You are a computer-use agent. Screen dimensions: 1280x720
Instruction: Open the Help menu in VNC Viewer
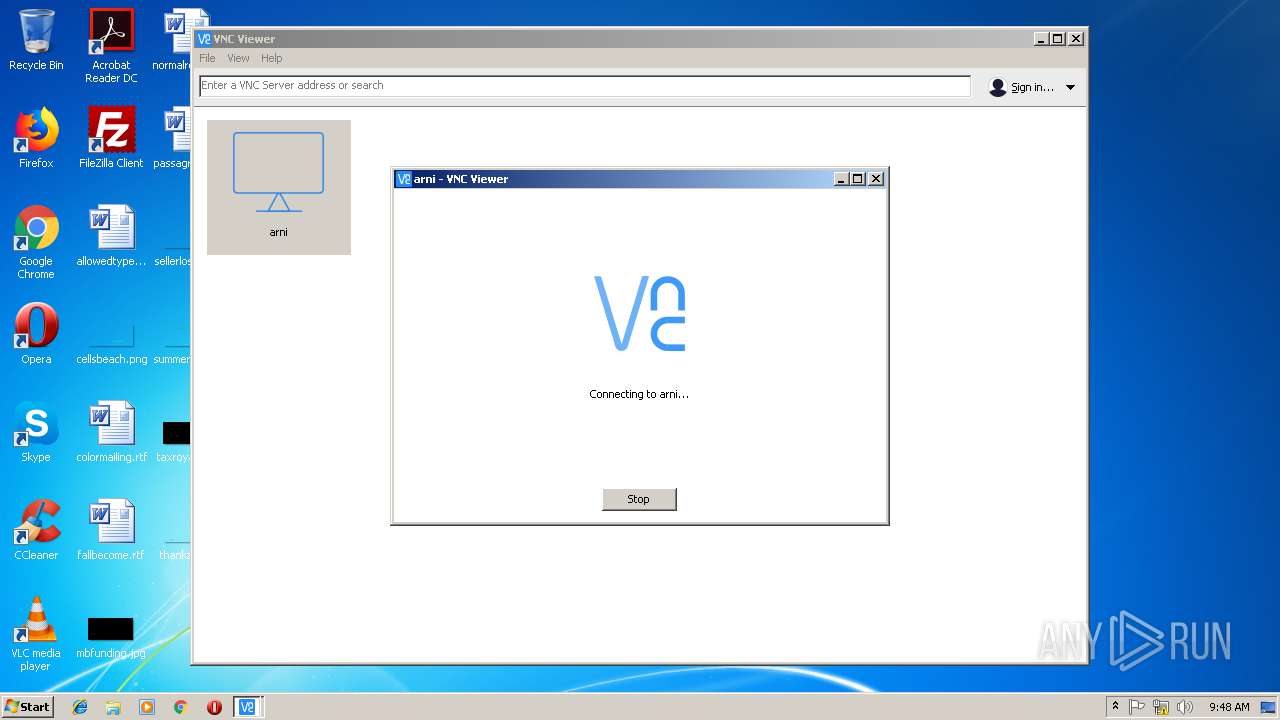click(272, 58)
